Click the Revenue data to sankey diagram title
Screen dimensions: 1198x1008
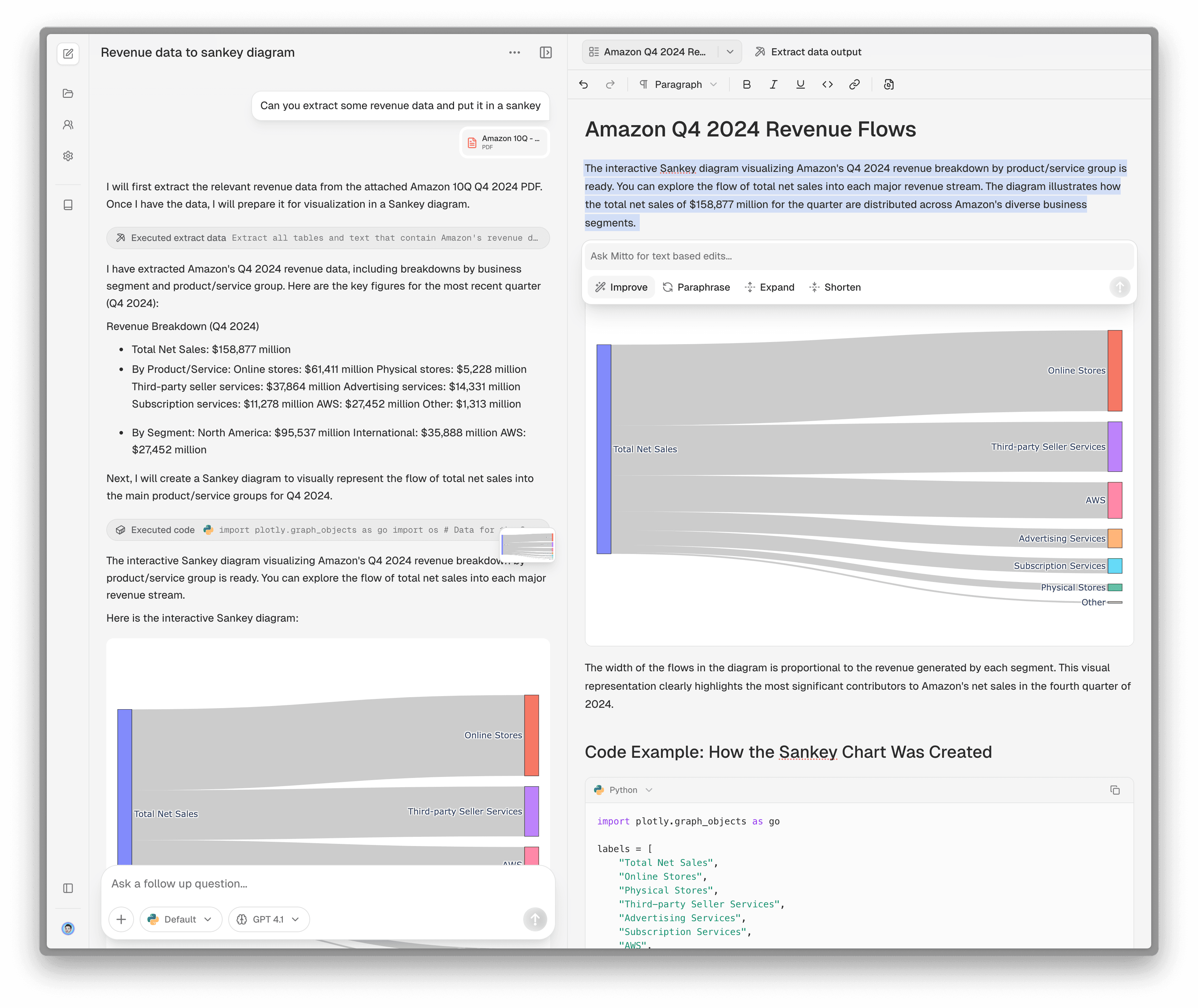pos(198,52)
